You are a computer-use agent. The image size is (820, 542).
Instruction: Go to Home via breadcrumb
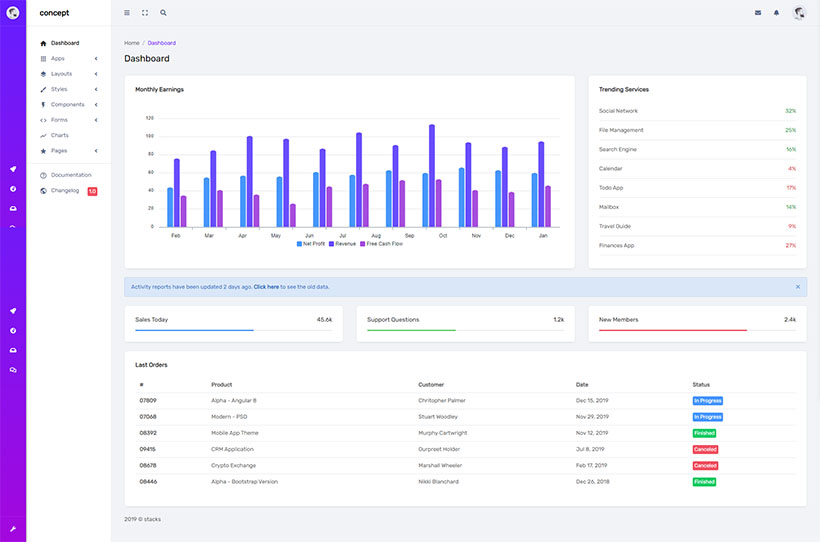131,43
